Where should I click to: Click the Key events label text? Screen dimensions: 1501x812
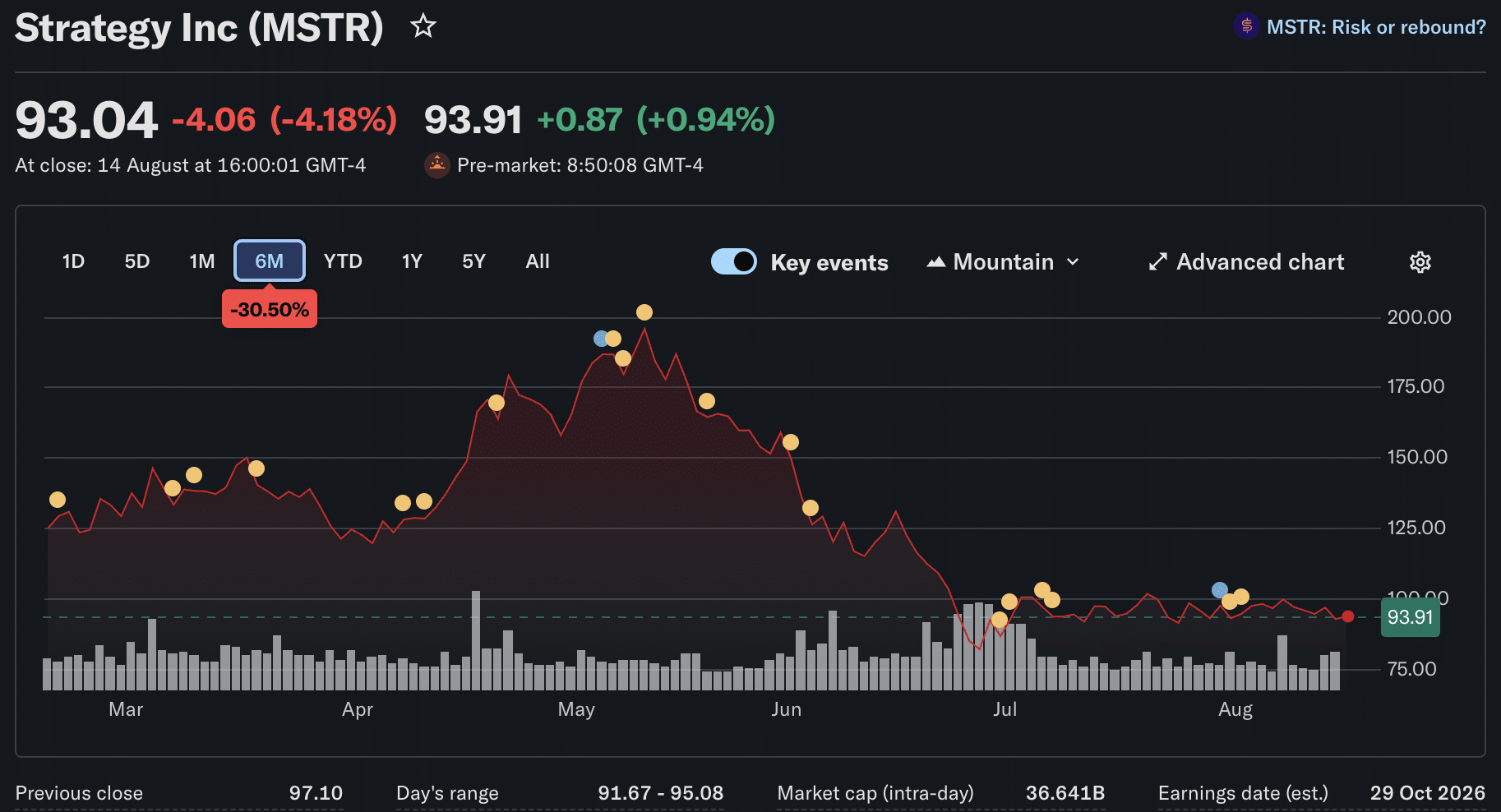coord(829,262)
